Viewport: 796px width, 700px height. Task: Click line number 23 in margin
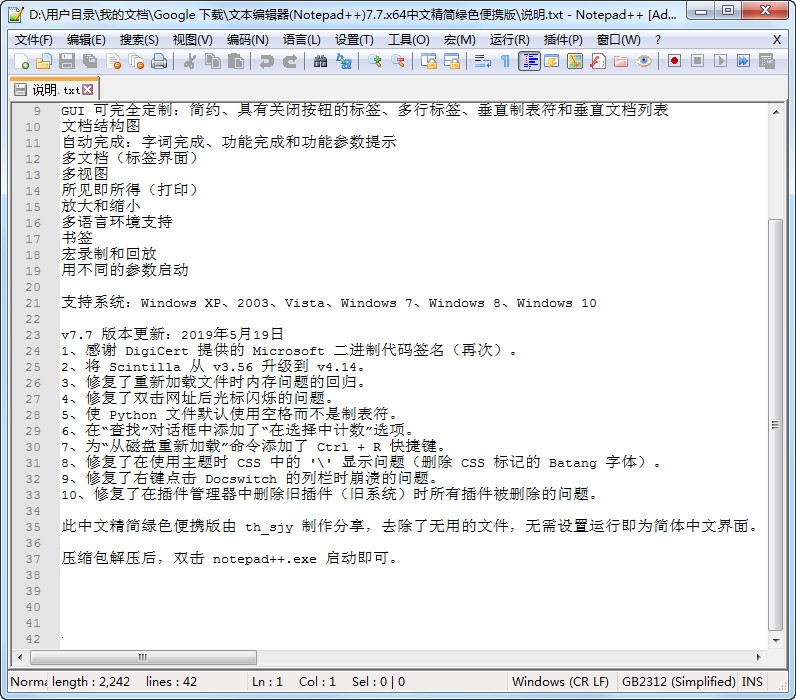coord(33,335)
